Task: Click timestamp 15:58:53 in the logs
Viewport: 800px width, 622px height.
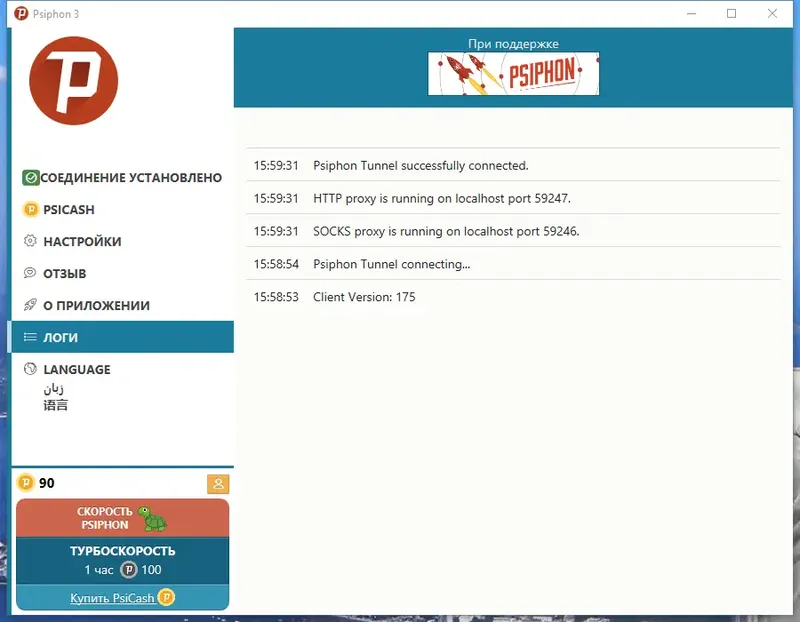Action: point(276,297)
